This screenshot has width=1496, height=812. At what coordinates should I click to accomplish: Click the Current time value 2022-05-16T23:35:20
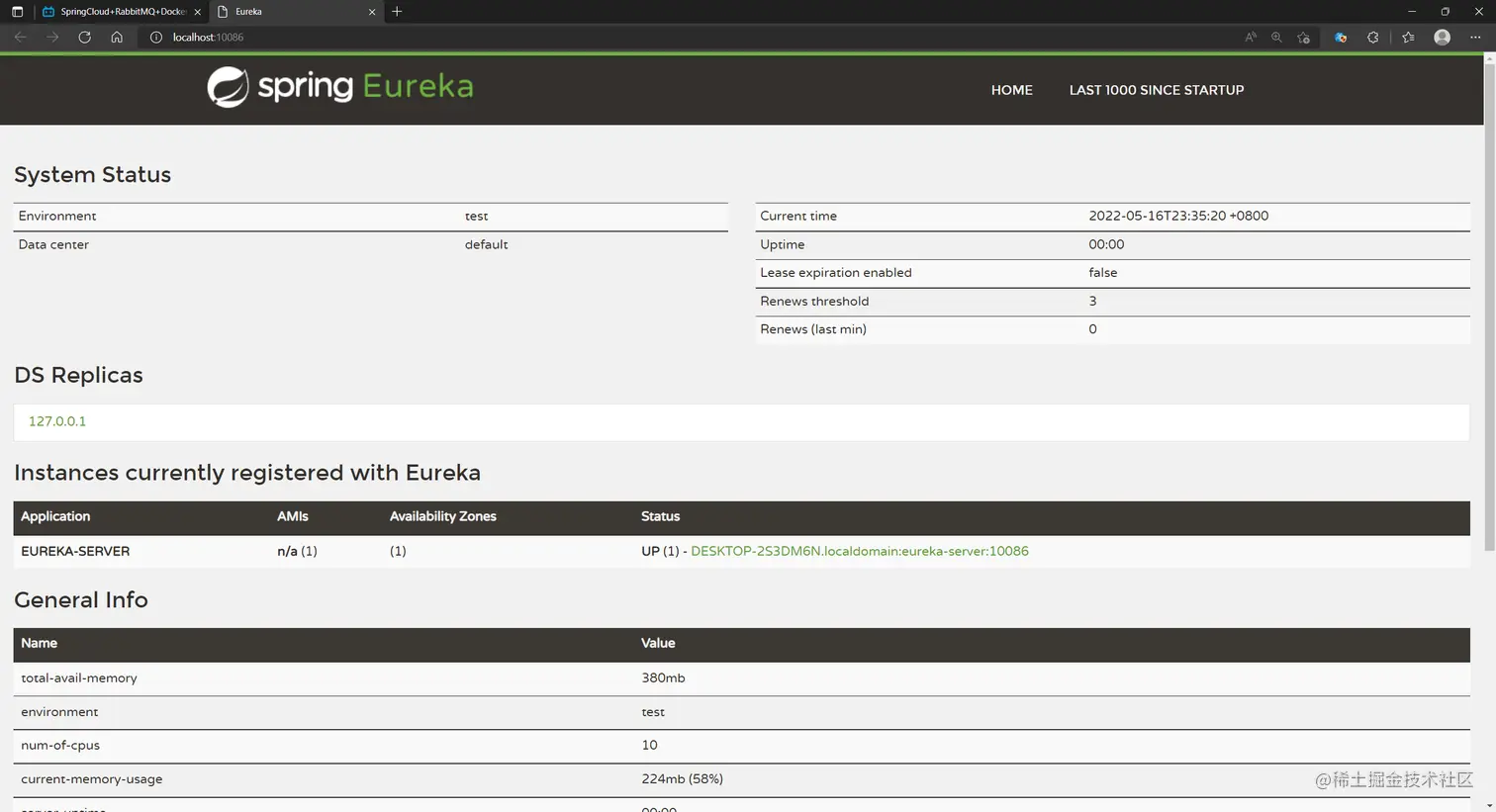click(x=1178, y=216)
